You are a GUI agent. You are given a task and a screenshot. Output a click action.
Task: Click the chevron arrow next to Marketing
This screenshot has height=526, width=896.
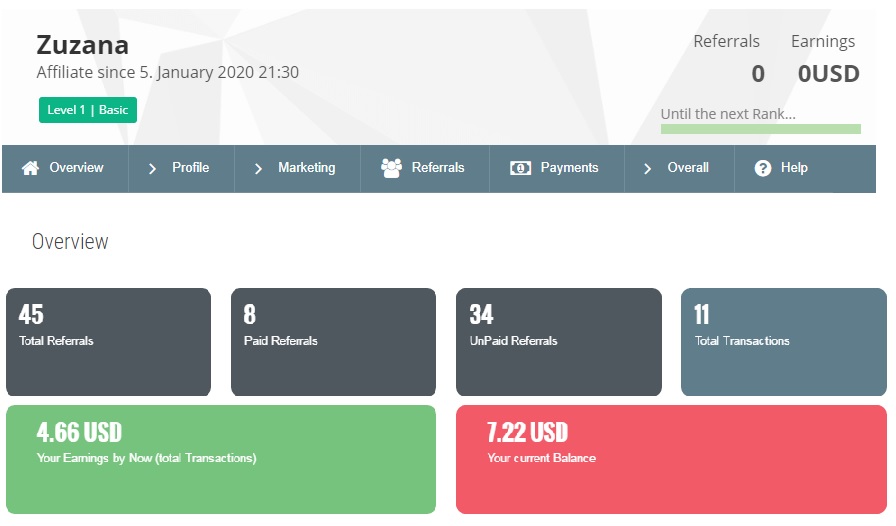(x=258, y=169)
